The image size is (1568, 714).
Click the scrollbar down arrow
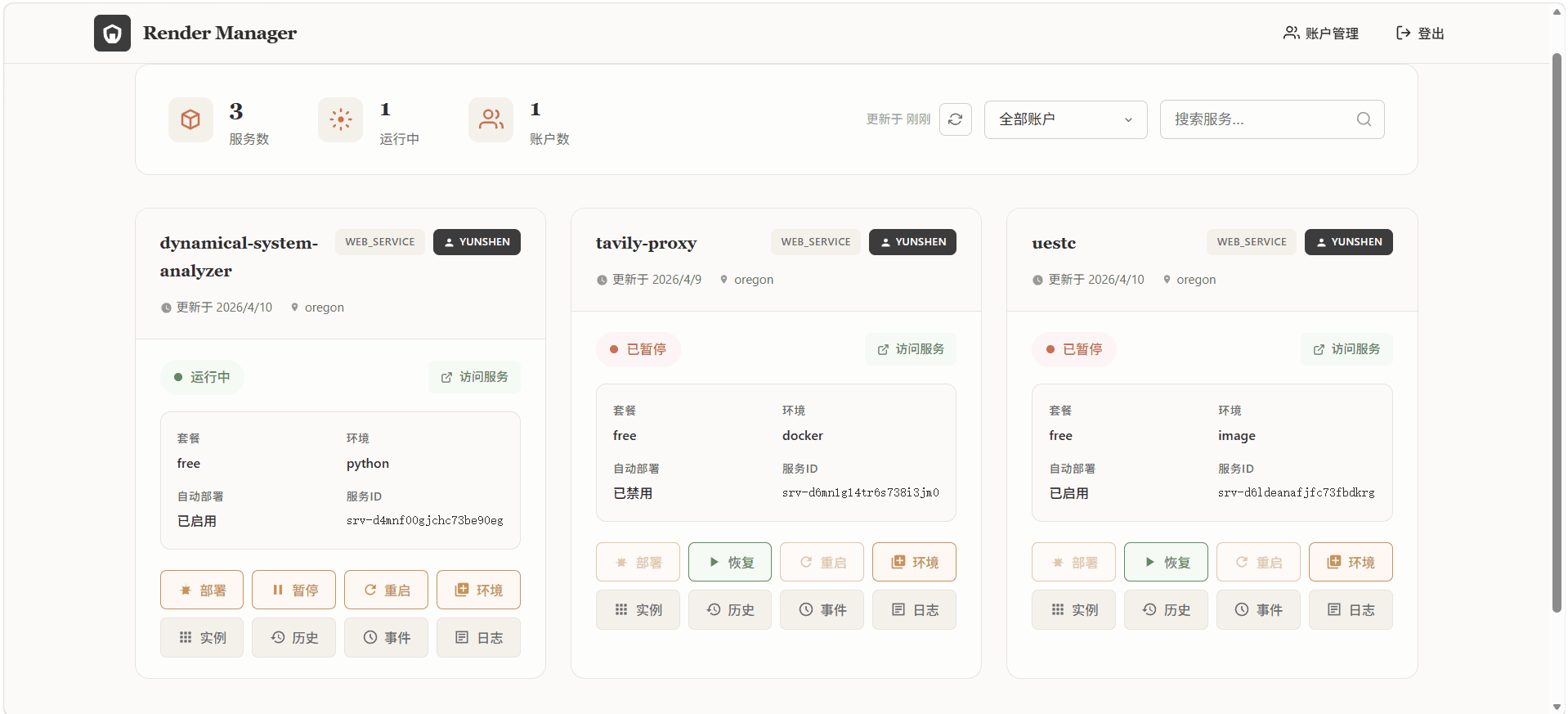(1557, 707)
